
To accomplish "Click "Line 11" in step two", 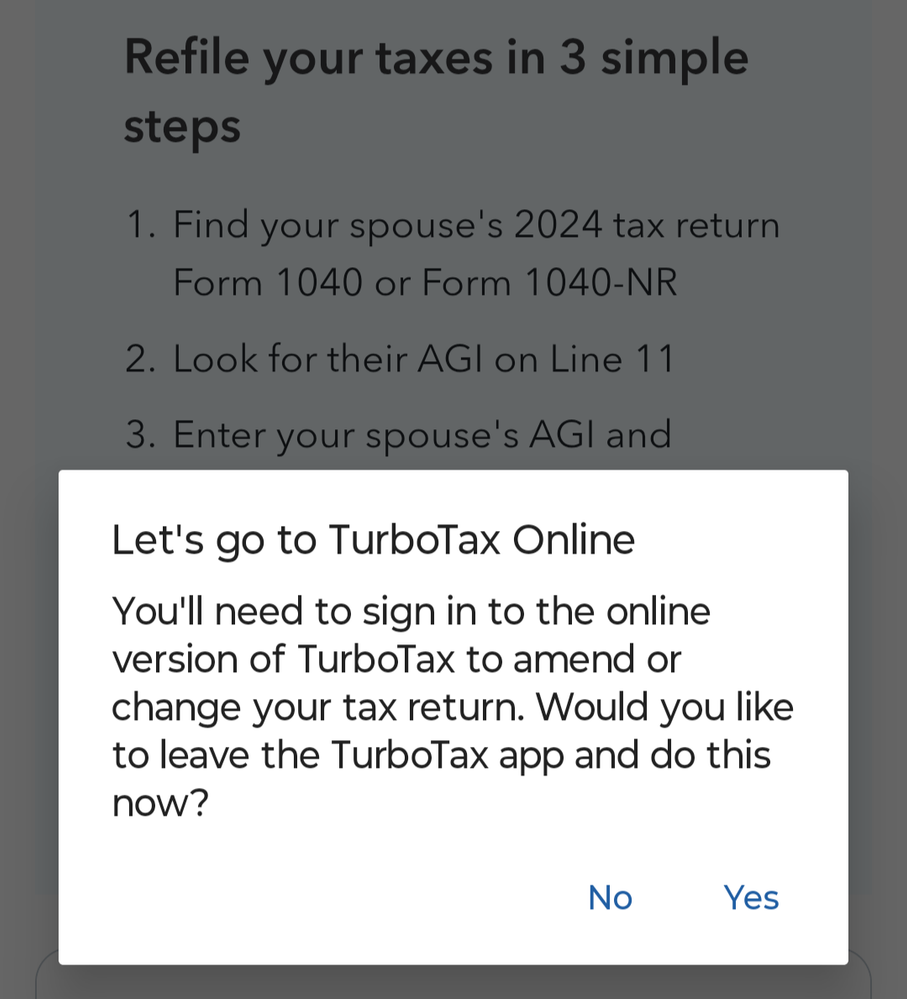I will [x=612, y=359].
